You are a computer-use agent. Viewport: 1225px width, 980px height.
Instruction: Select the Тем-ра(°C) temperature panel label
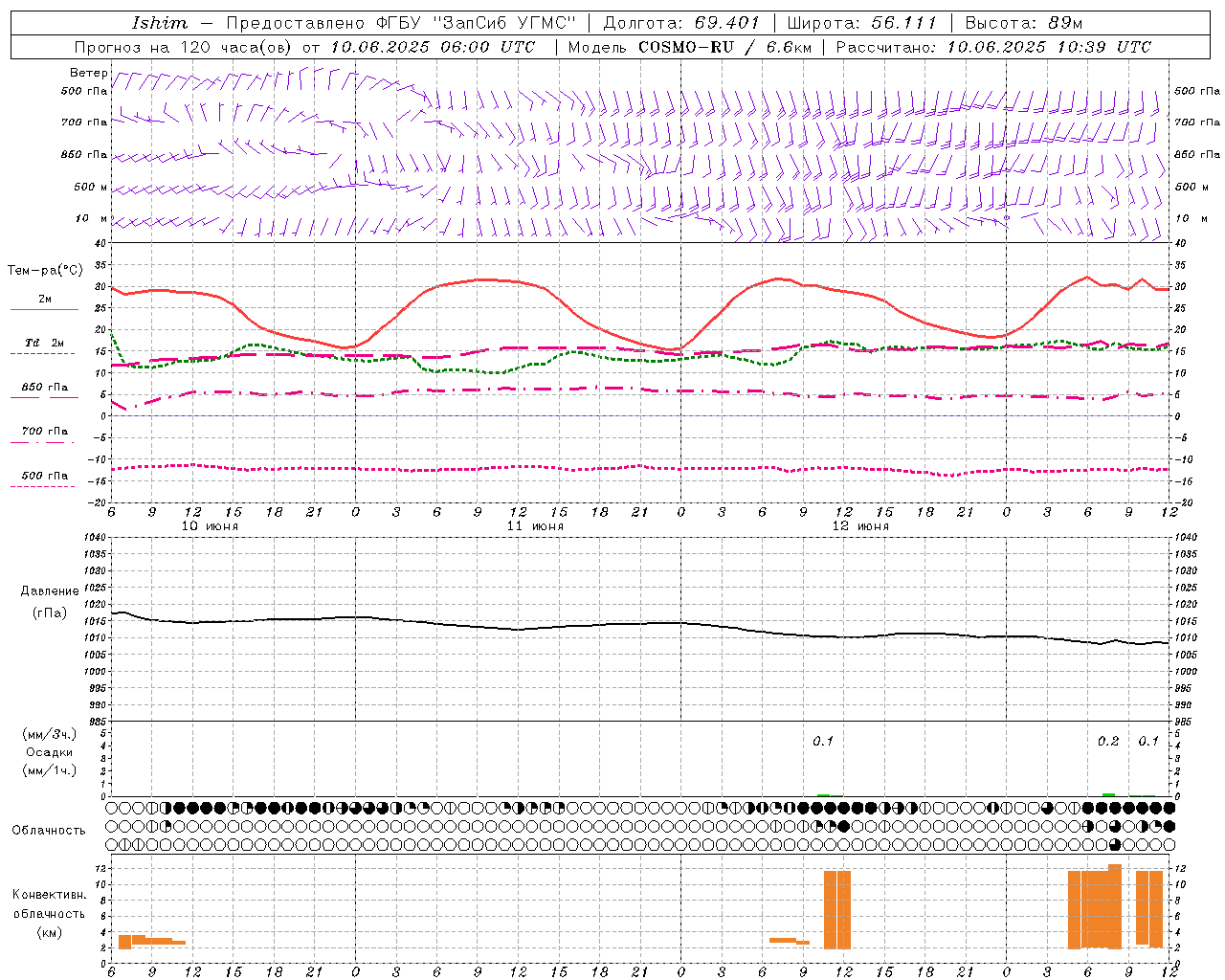[45, 271]
